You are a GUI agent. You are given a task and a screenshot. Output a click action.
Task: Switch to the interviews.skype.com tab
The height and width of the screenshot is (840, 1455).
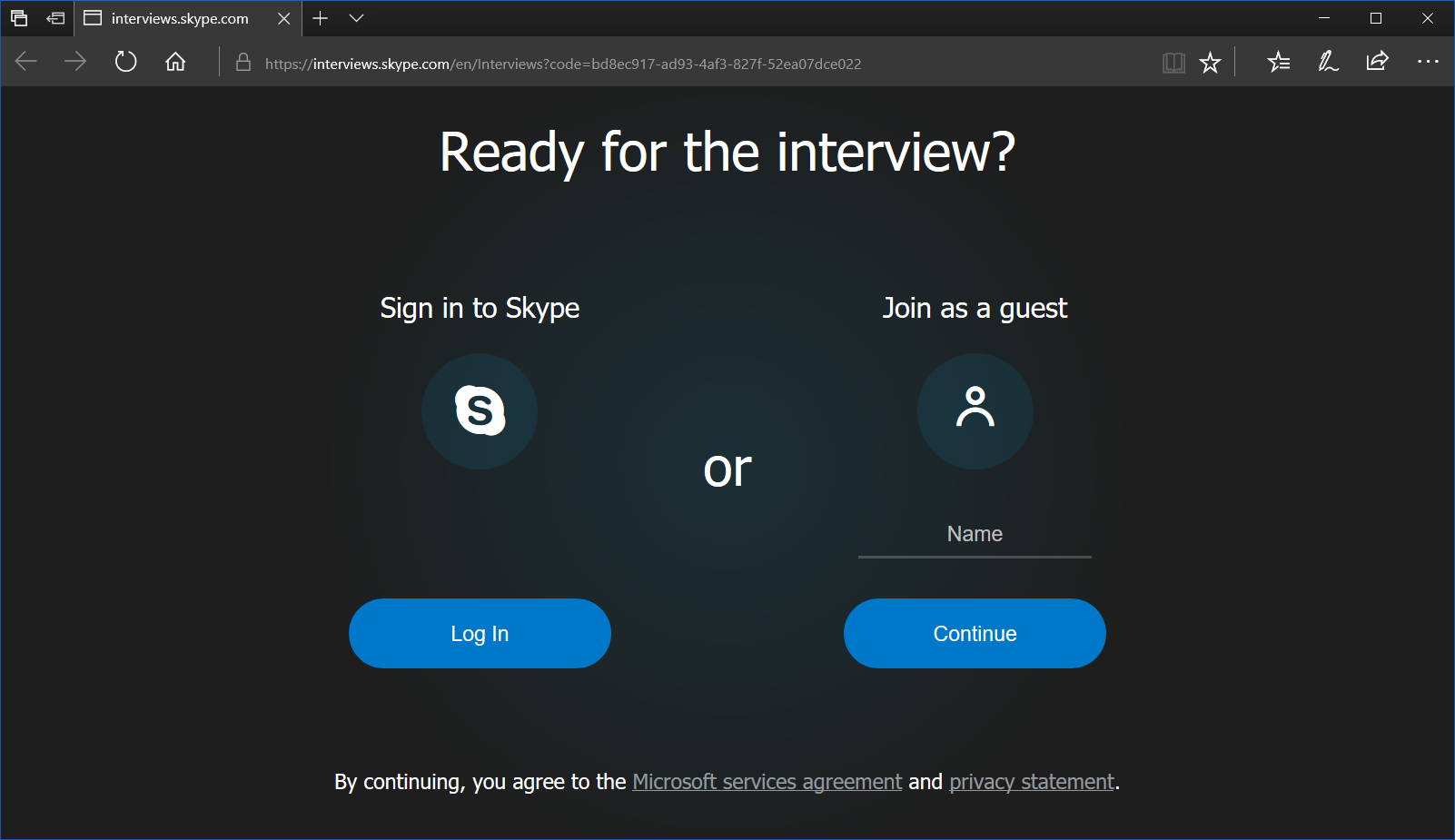click(x=178, y=18)
